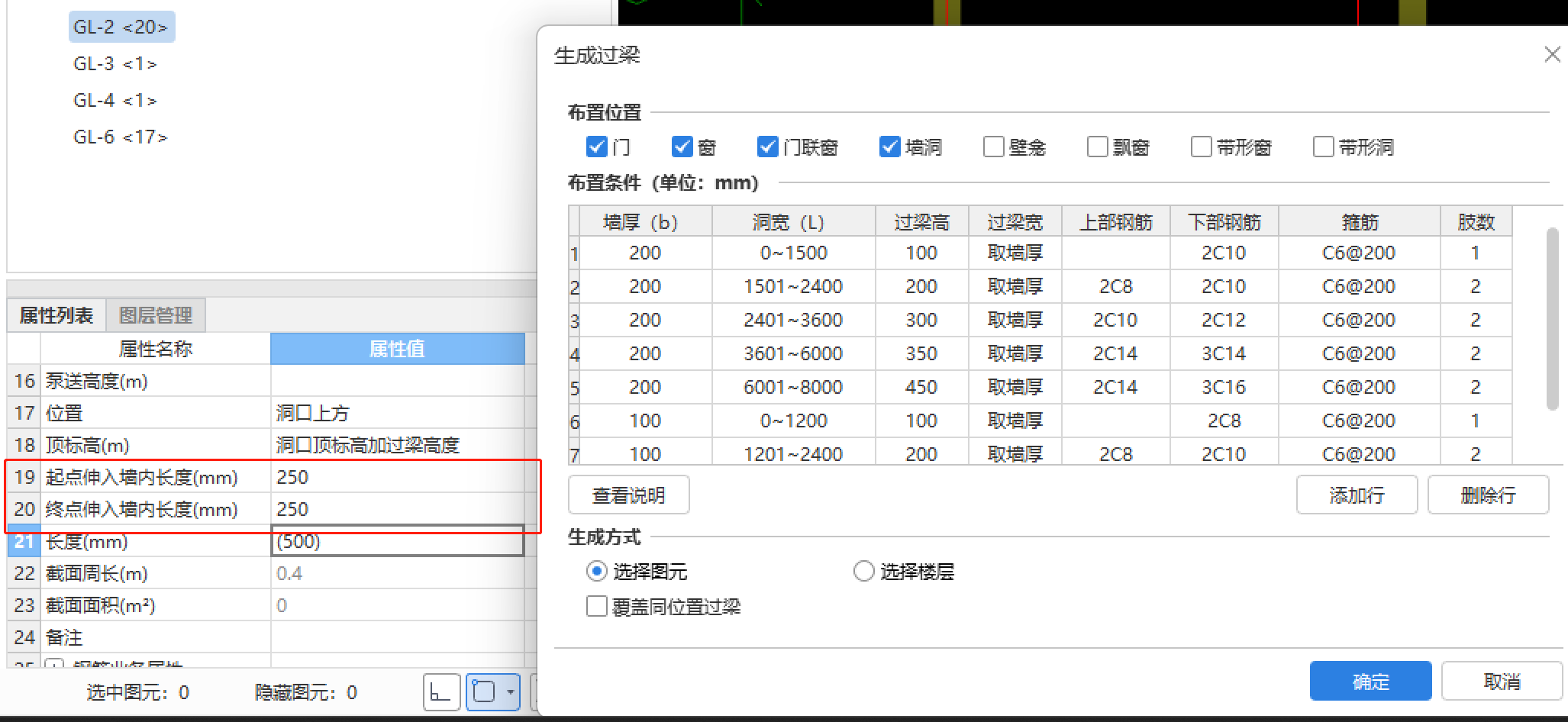Open the snap mode dropdown arrow

point(510,692)
